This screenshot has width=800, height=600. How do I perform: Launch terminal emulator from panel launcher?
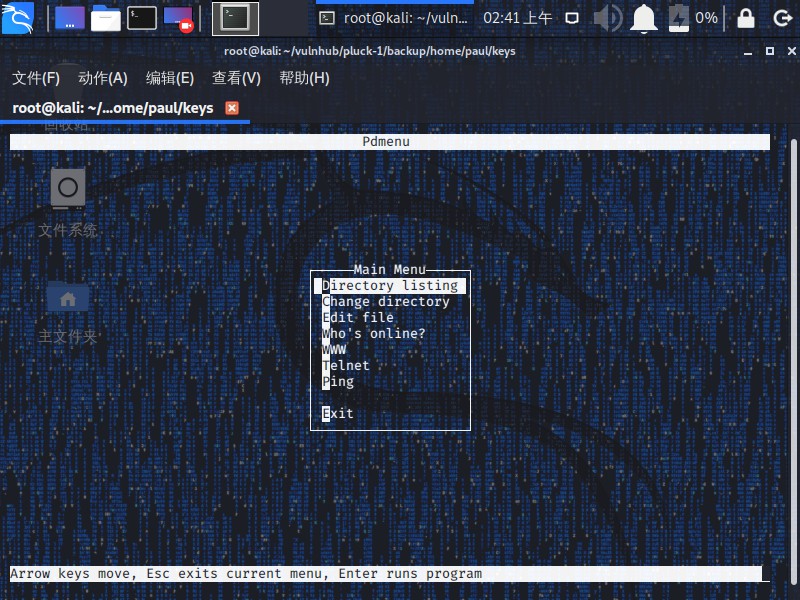click(x=141, y=18)
